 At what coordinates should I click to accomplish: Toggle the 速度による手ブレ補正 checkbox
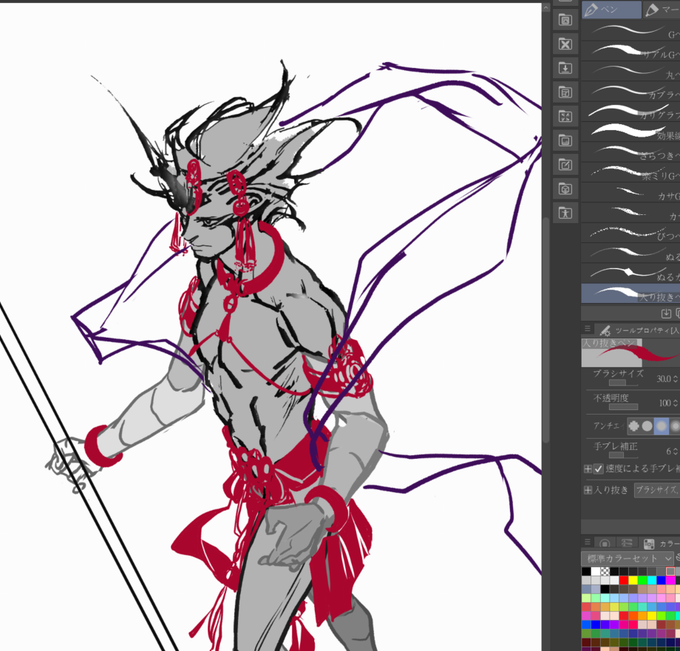598,469
